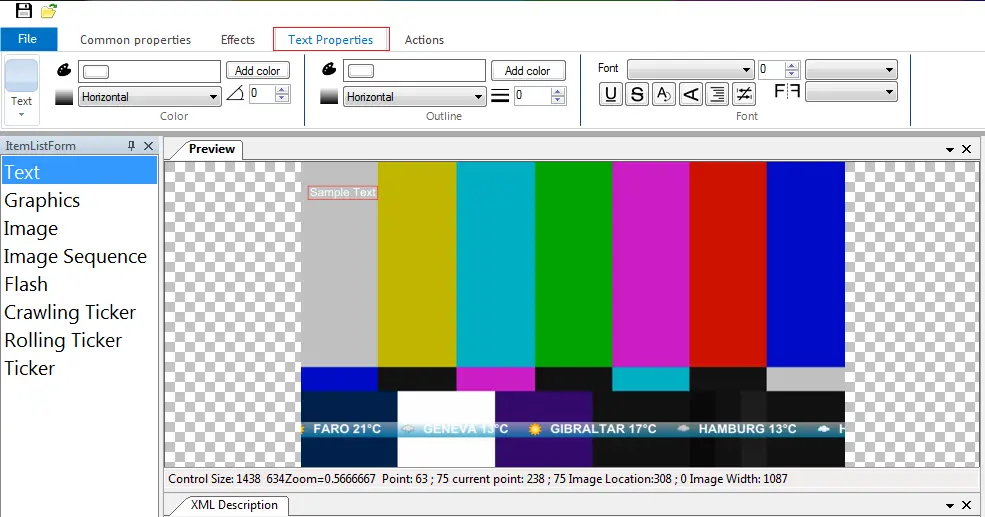Switch to the Effects tab
The image size is (985, 517).
pos(238,40)
